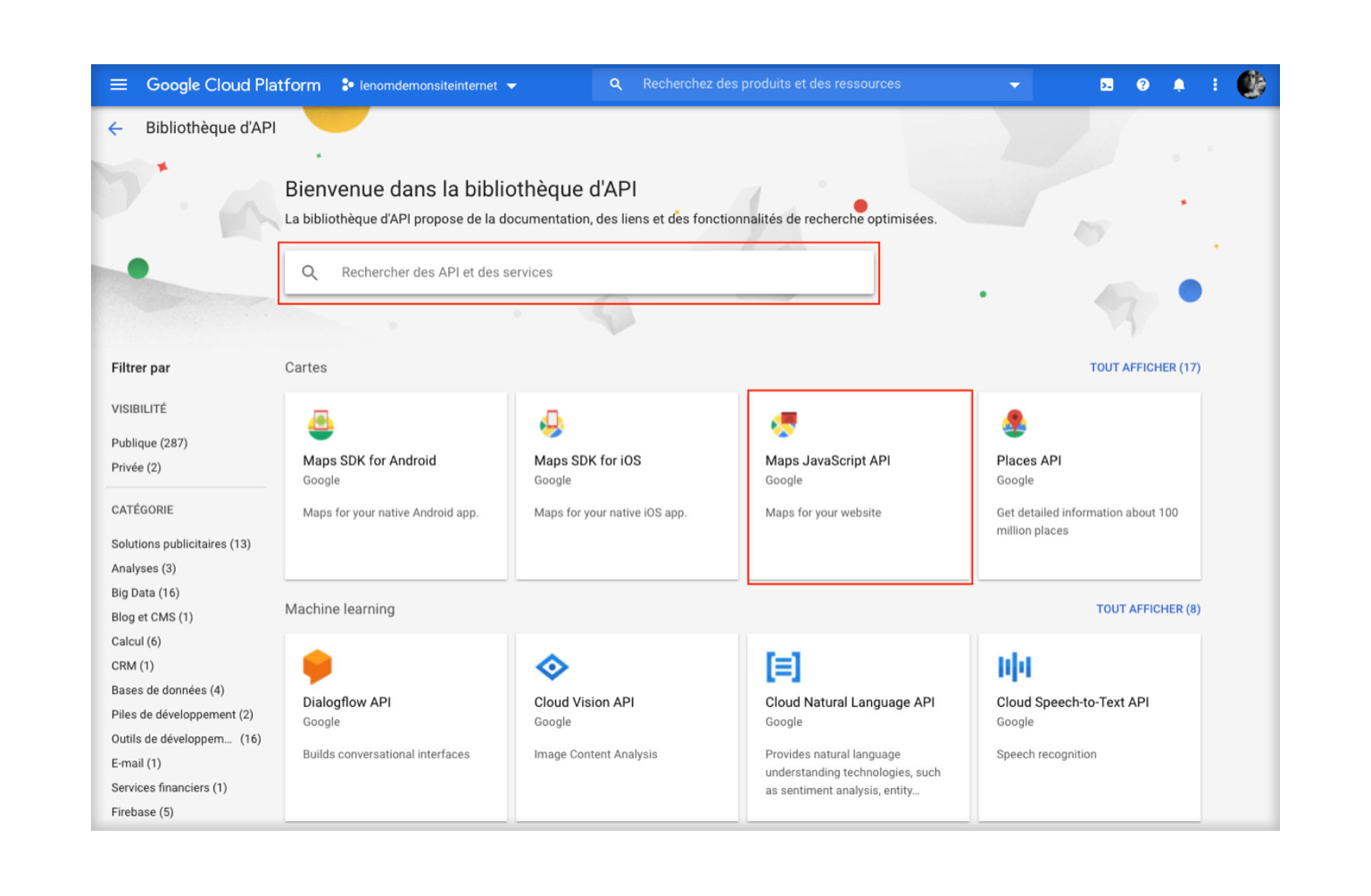Focus the Rechercher des API et des services field
The height and width of the screenshot is (896, 1371).
point(578,272)
